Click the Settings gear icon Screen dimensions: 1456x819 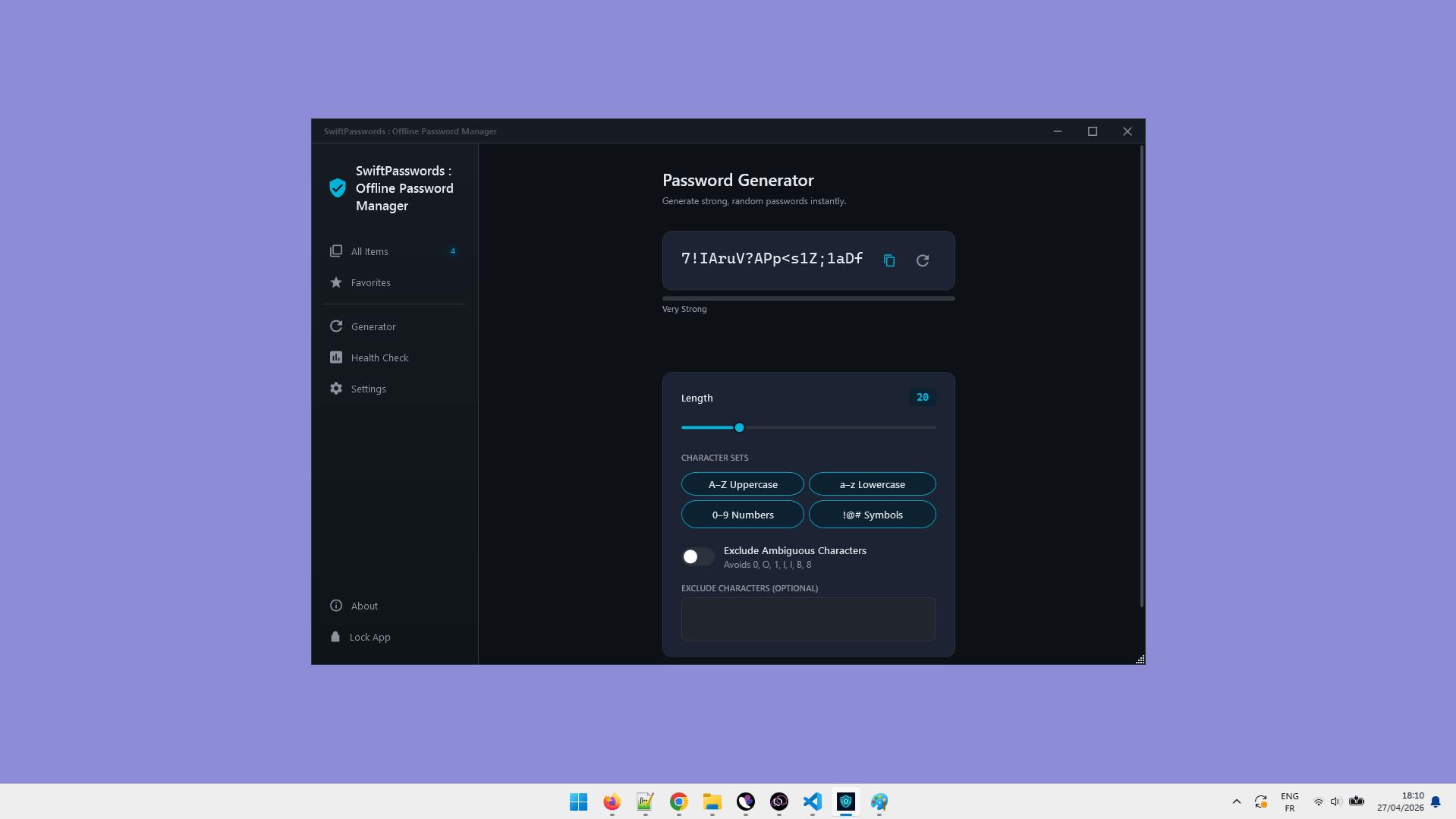tap(336, 388)
